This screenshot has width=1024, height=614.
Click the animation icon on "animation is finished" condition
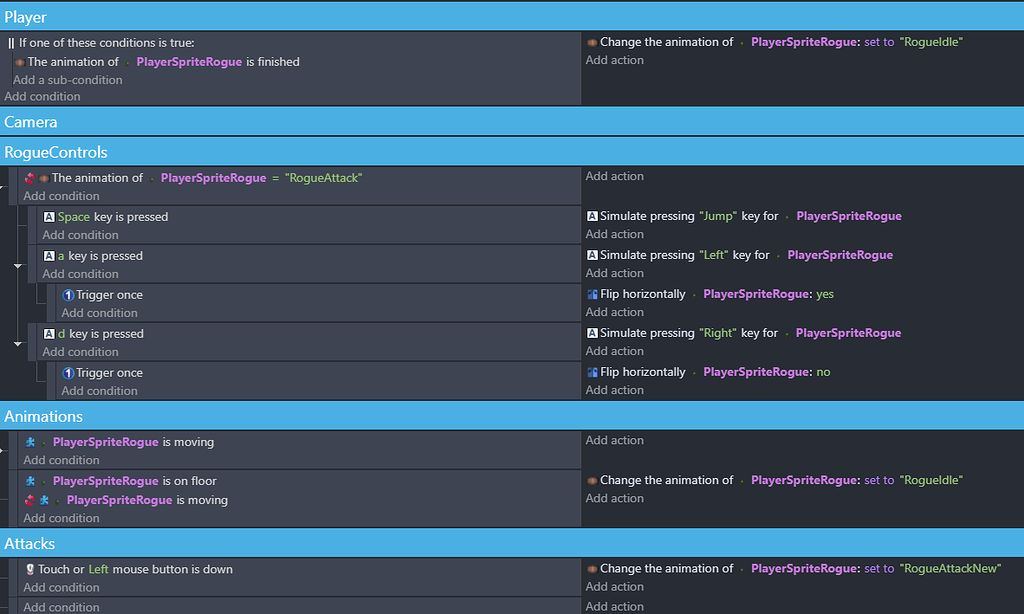18,61
